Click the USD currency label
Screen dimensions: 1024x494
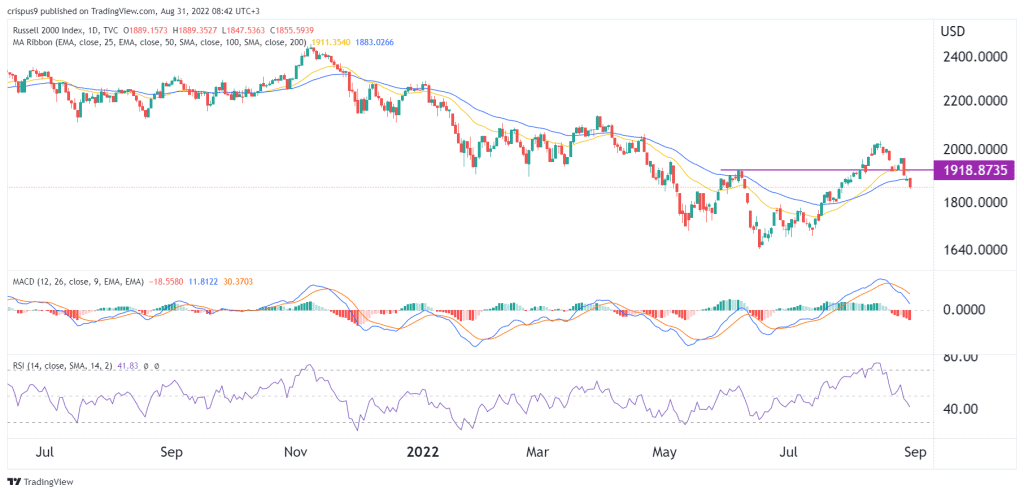click(952, 31)
